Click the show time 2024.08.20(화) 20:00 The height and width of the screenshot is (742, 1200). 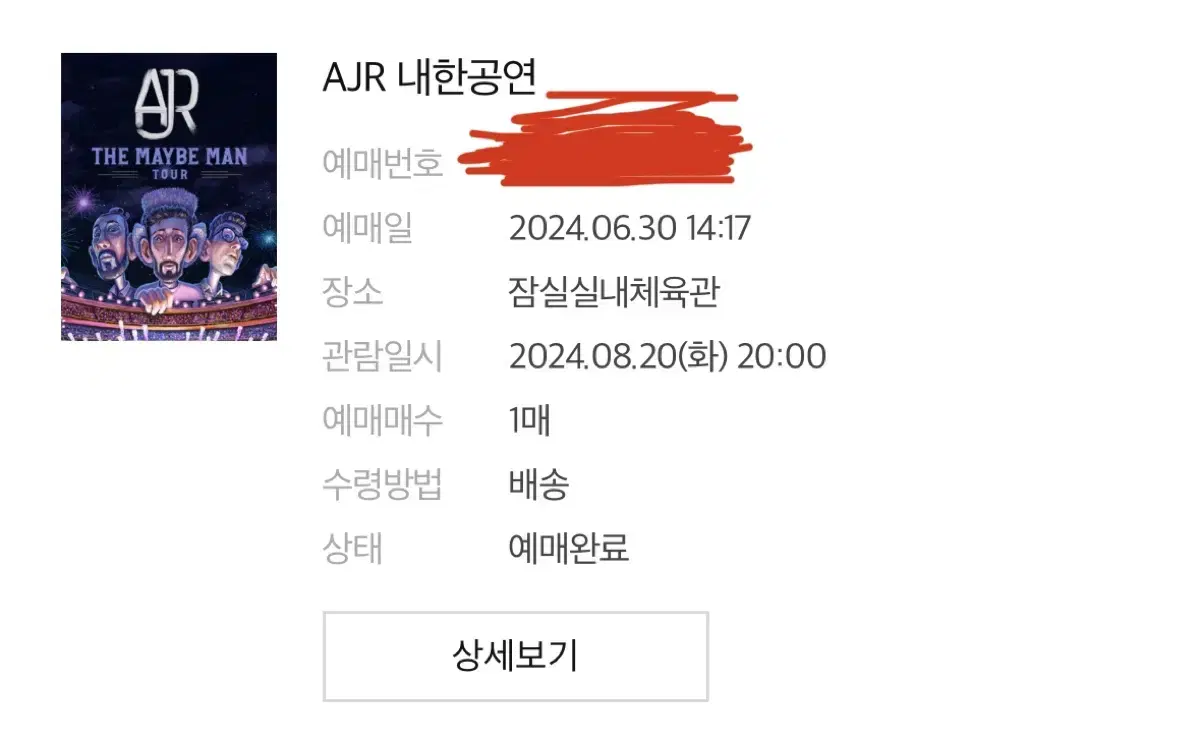[x=667, y=356]
